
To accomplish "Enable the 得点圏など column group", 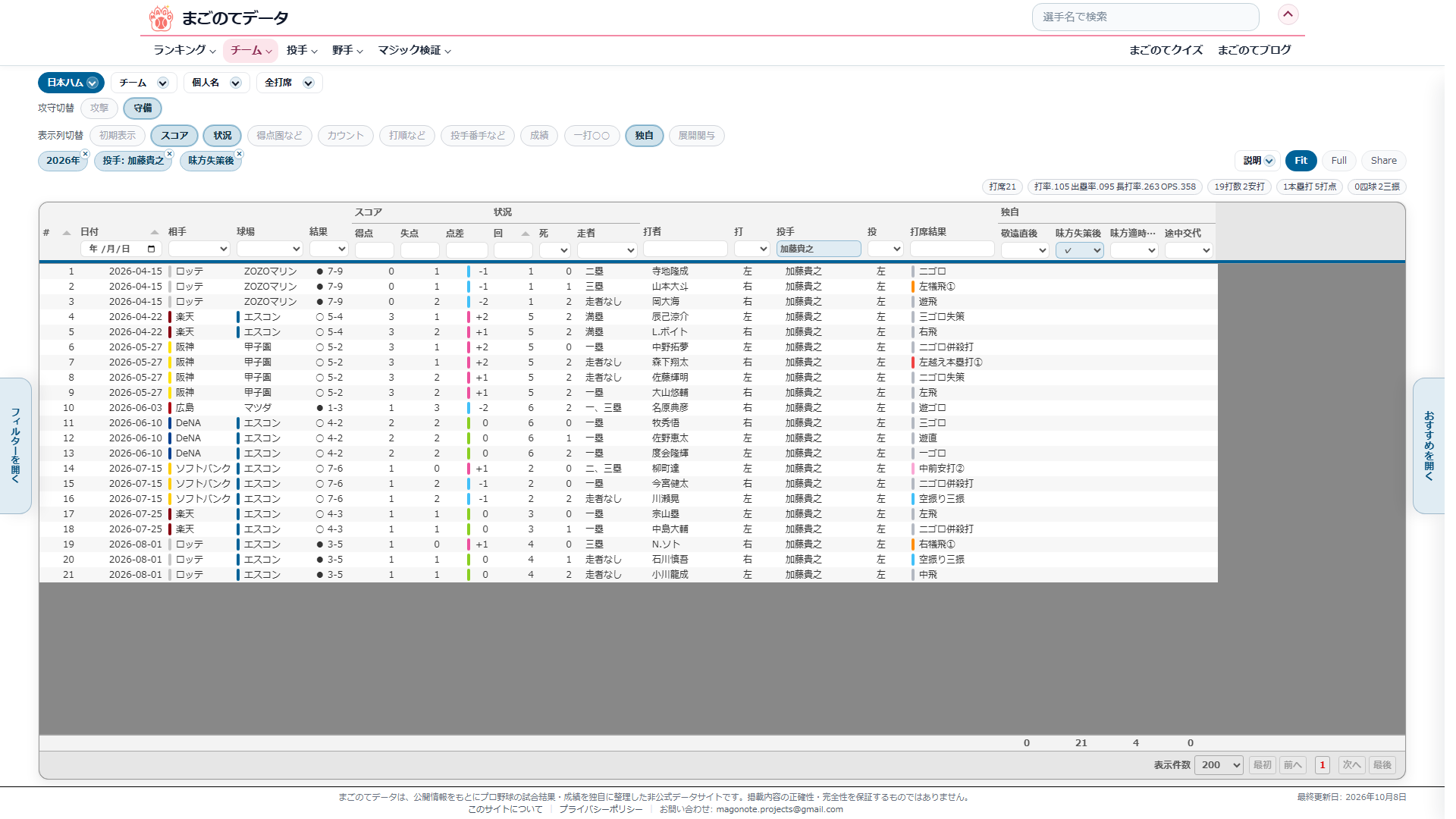I will tap(279, 136).
